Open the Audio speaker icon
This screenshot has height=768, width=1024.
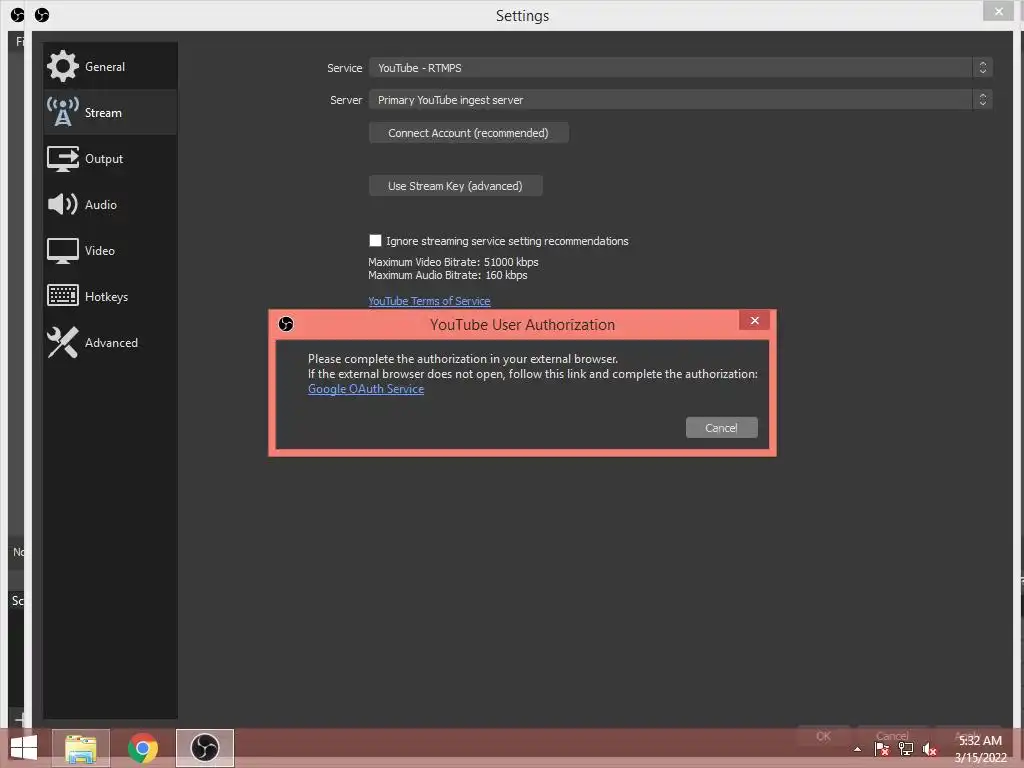point(63,204)
